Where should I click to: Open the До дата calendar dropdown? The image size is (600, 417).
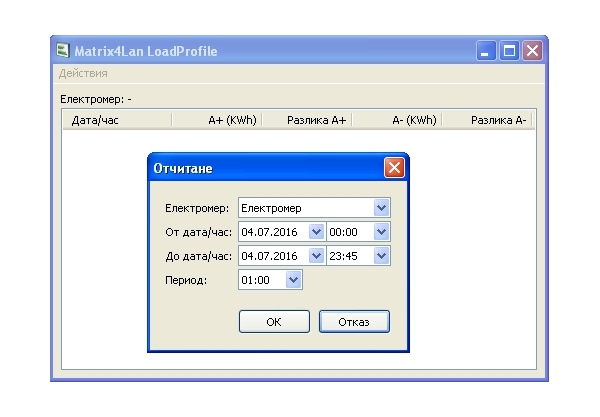pyautogui.click(x=316, y=256)
